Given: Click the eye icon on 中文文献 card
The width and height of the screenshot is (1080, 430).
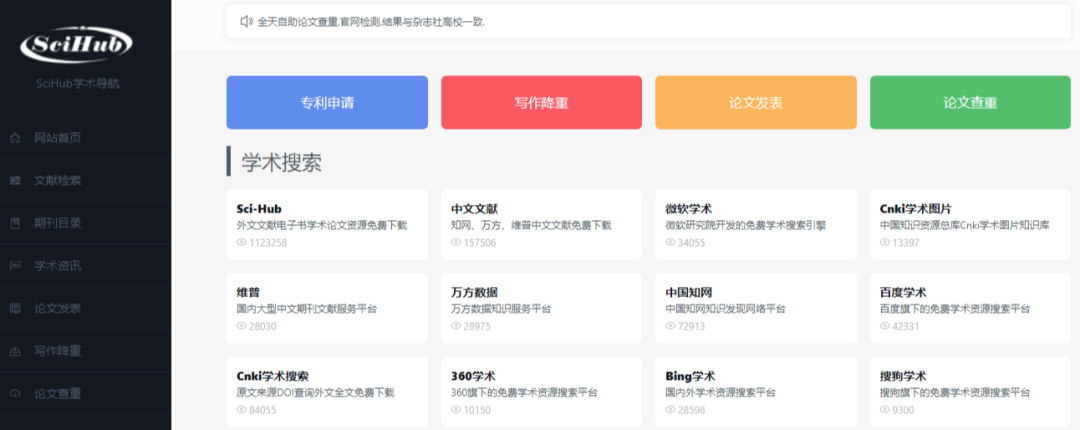Looking at the screenshot, I should [x=456, y=243].
